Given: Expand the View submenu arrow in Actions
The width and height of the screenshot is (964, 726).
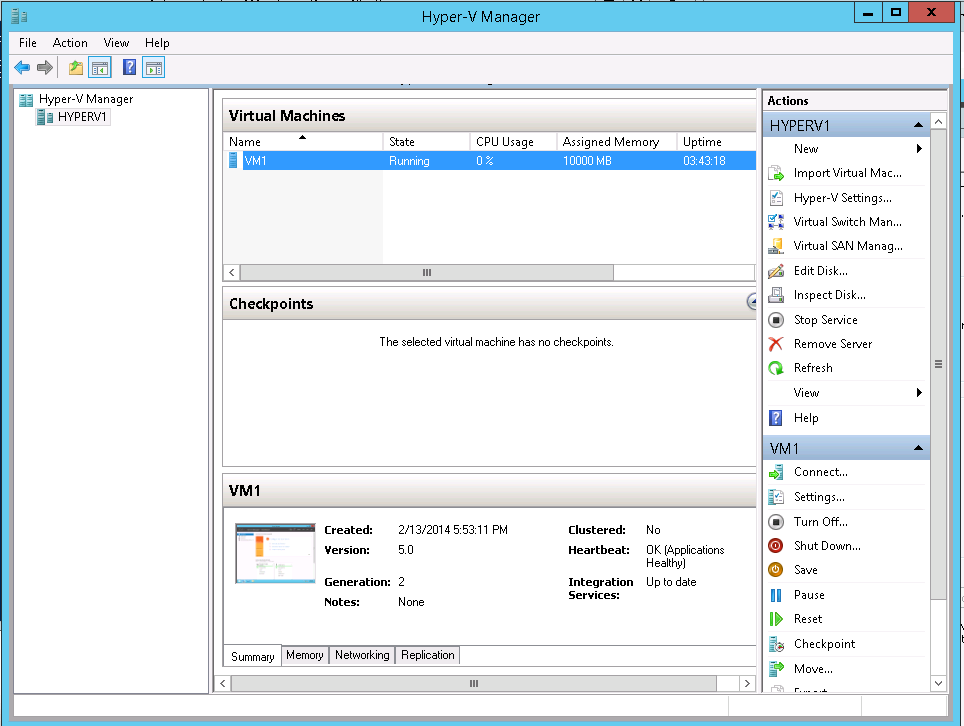Looking at the screenshot, I should click(919, 393).
